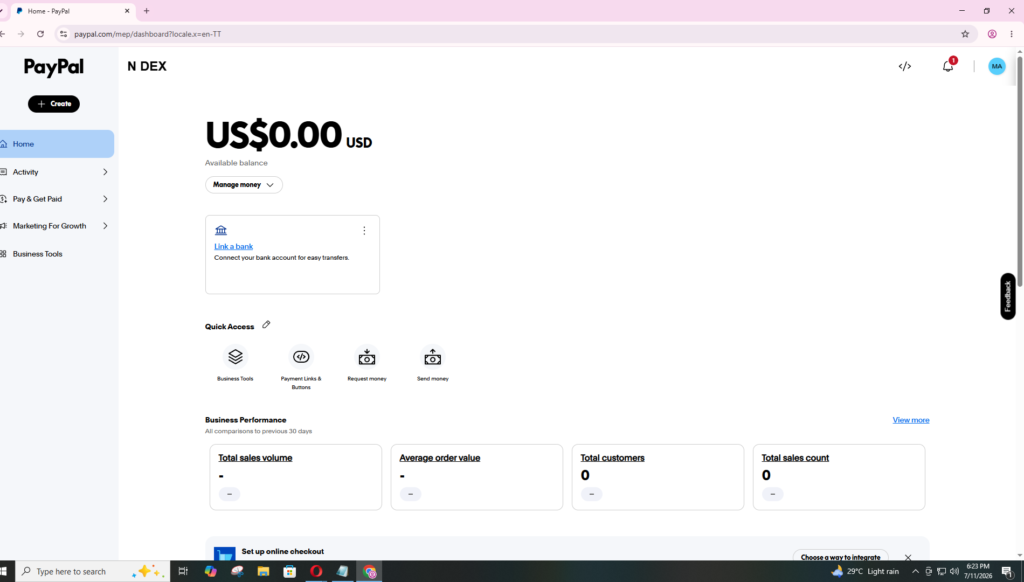Click the Send money icon
Screen dimensions: 1024x582
point(432,357)
